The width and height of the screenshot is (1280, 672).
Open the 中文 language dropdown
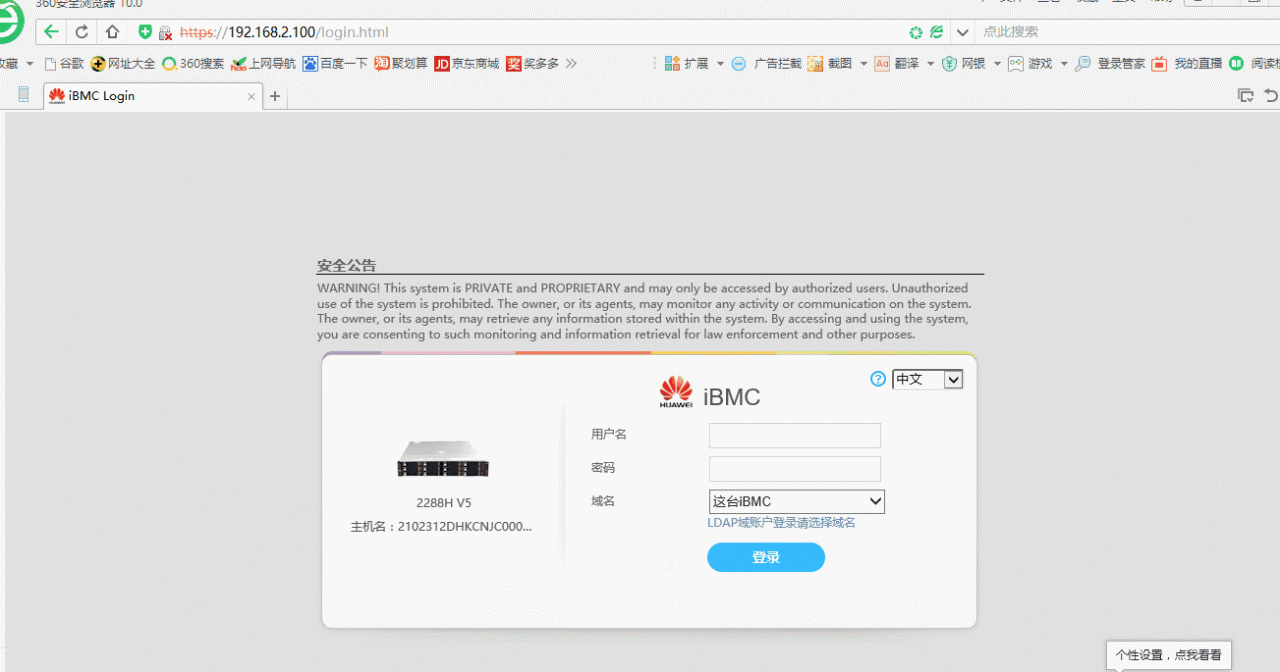(927, 379)
